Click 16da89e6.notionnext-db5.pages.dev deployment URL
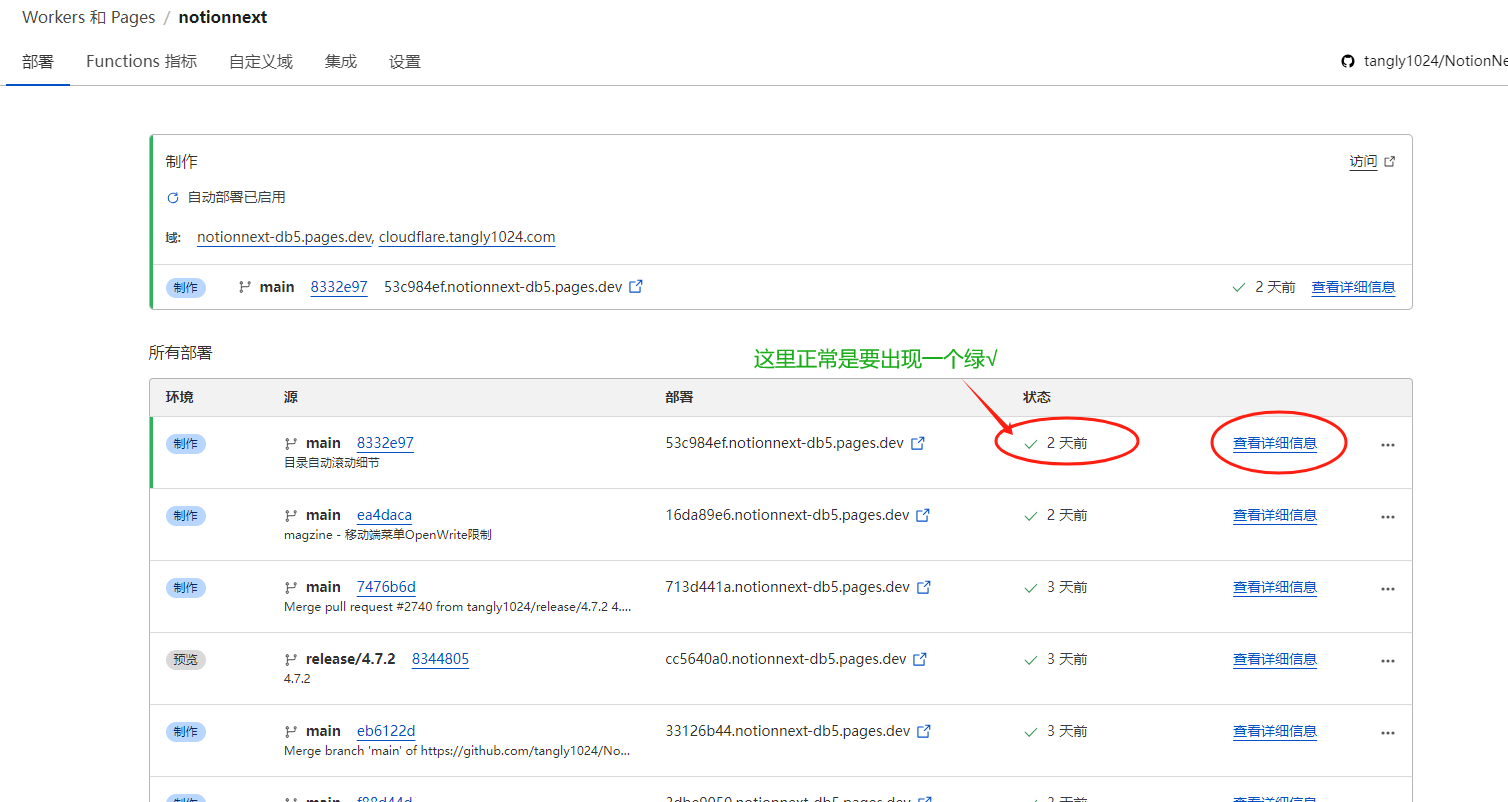This screenshot has width=1508, height=802. [787, 515]
